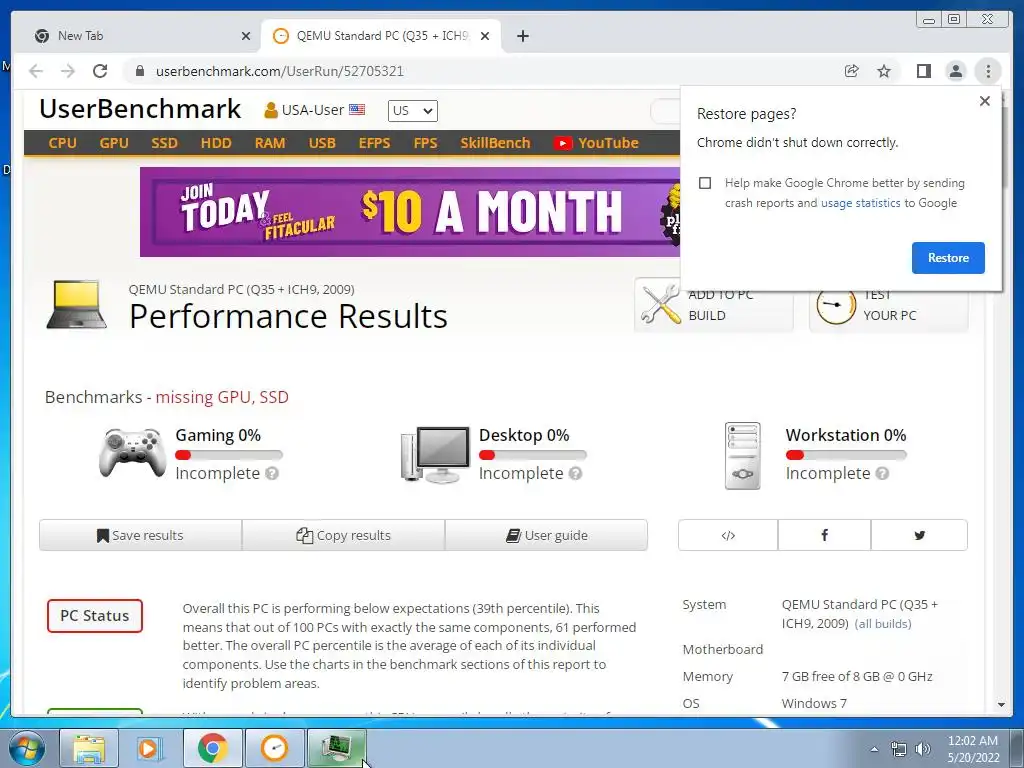1024x768 pixels.
Task: Open the GPU menu item
Action: [114, 143]
